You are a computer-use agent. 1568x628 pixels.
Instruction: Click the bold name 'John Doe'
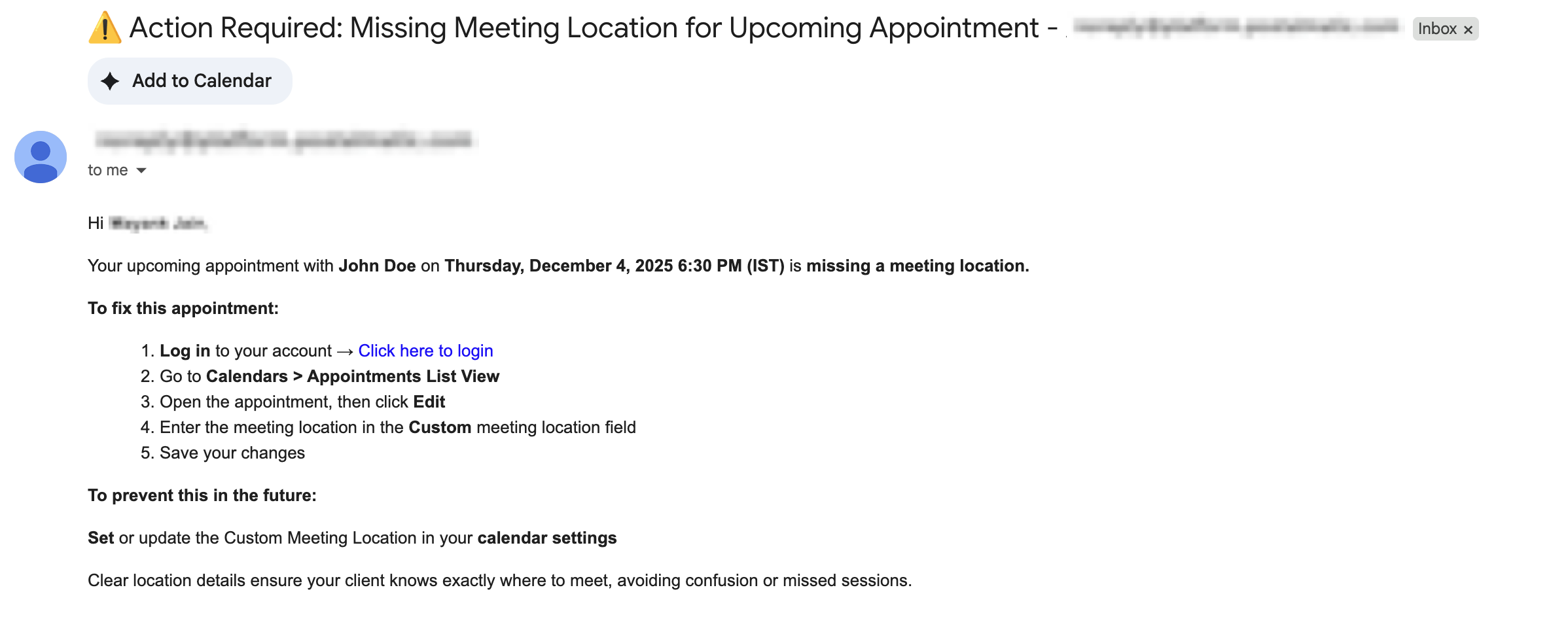click(377, 266)
